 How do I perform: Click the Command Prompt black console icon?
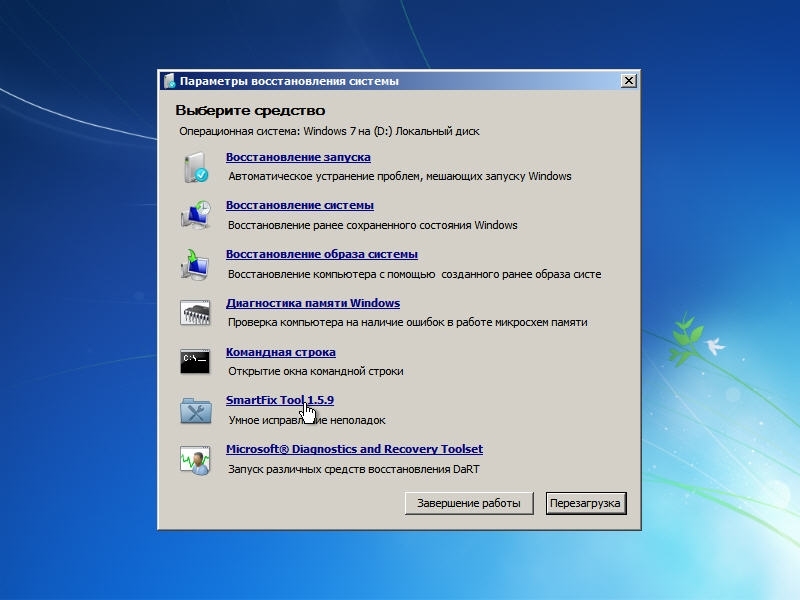(195, 361)
